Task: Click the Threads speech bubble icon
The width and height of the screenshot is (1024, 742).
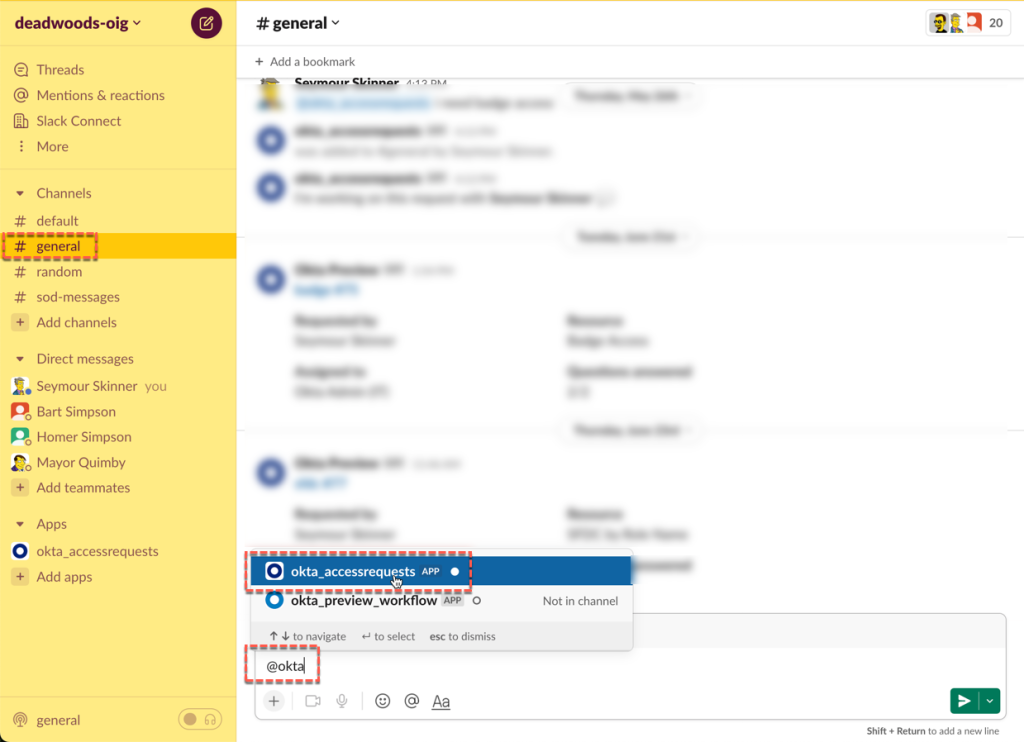Action: pos(21,69)
